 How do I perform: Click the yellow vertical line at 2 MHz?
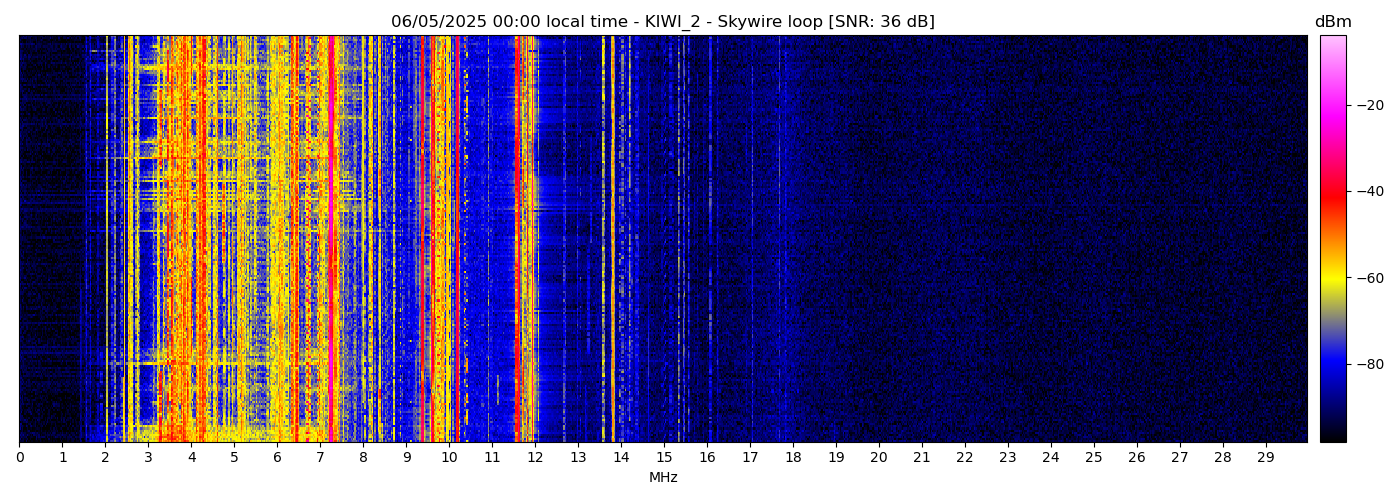click(x=106, y=240)
